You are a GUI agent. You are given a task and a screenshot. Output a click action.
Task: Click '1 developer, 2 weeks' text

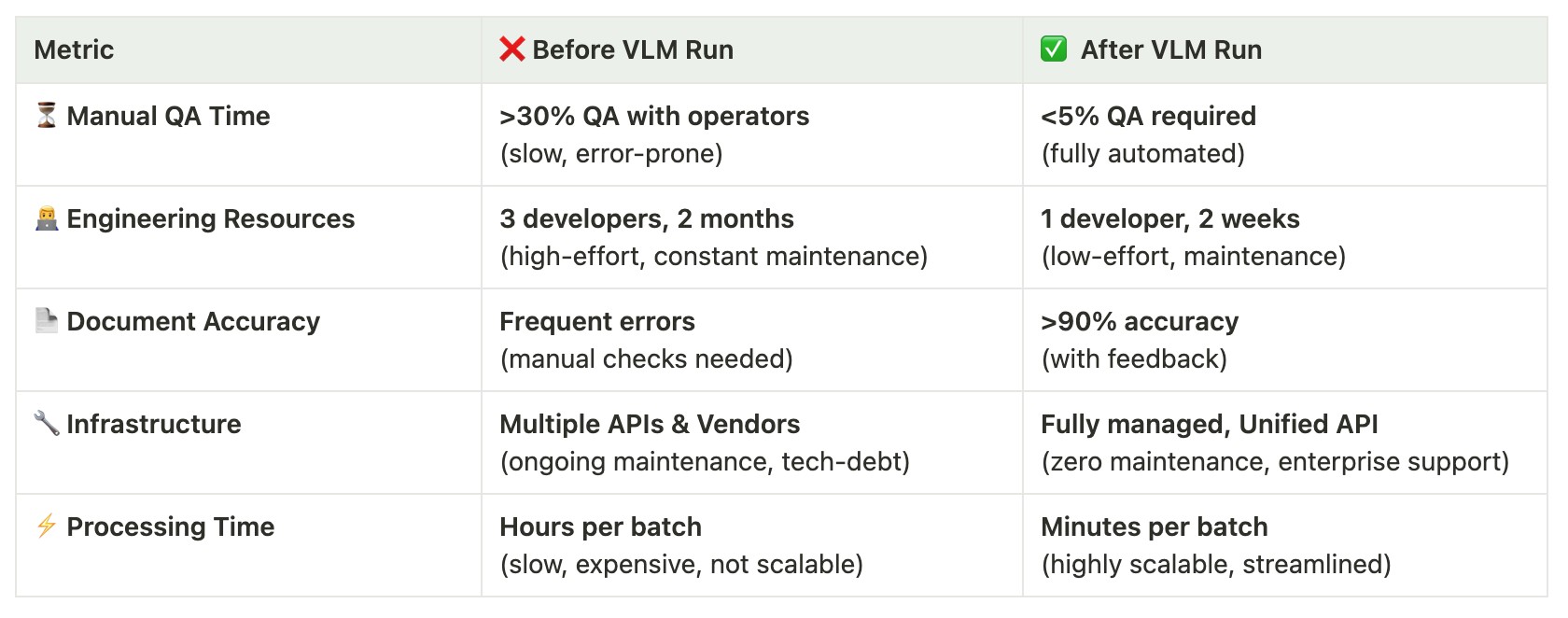1170,218
